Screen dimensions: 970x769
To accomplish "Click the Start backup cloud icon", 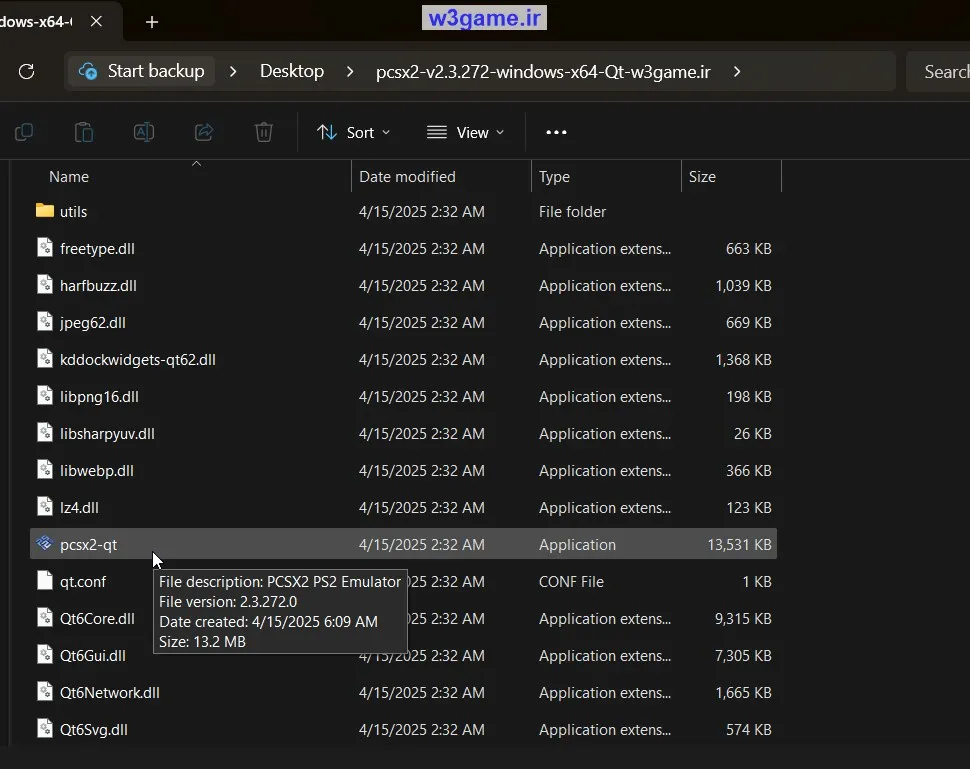I will coord(88,72).
